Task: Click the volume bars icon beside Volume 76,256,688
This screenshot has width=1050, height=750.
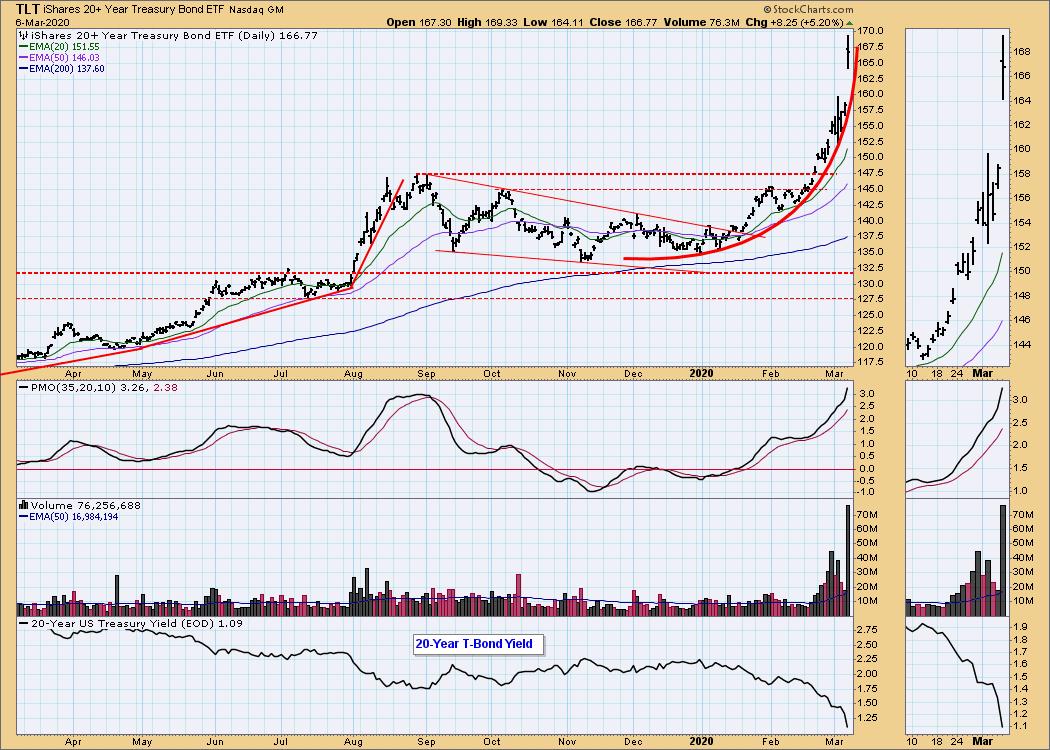Action: [23, 506]
